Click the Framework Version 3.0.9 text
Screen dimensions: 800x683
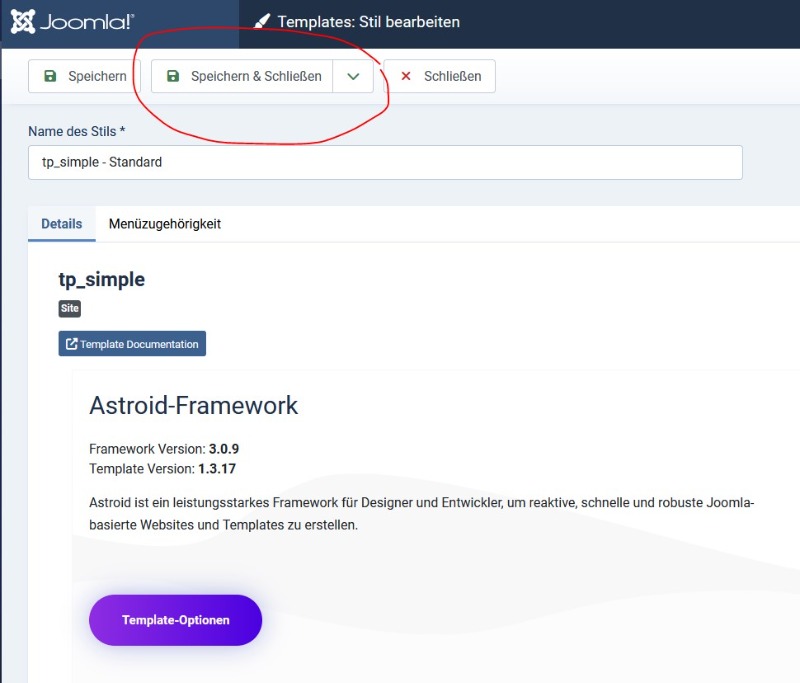(164, 449)
